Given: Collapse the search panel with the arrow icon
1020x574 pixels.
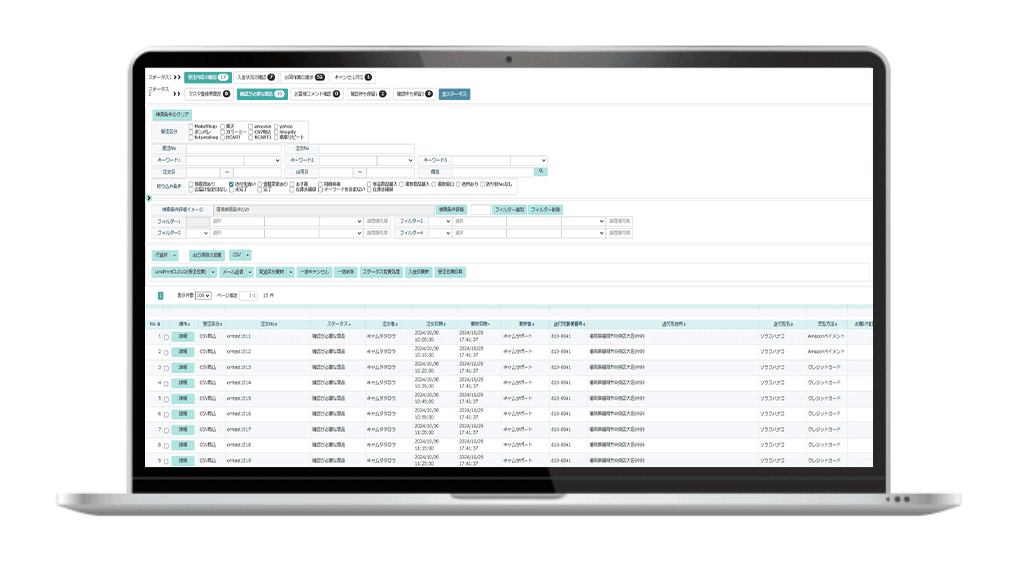Looking at the screenshot, I should pos(149,198).
